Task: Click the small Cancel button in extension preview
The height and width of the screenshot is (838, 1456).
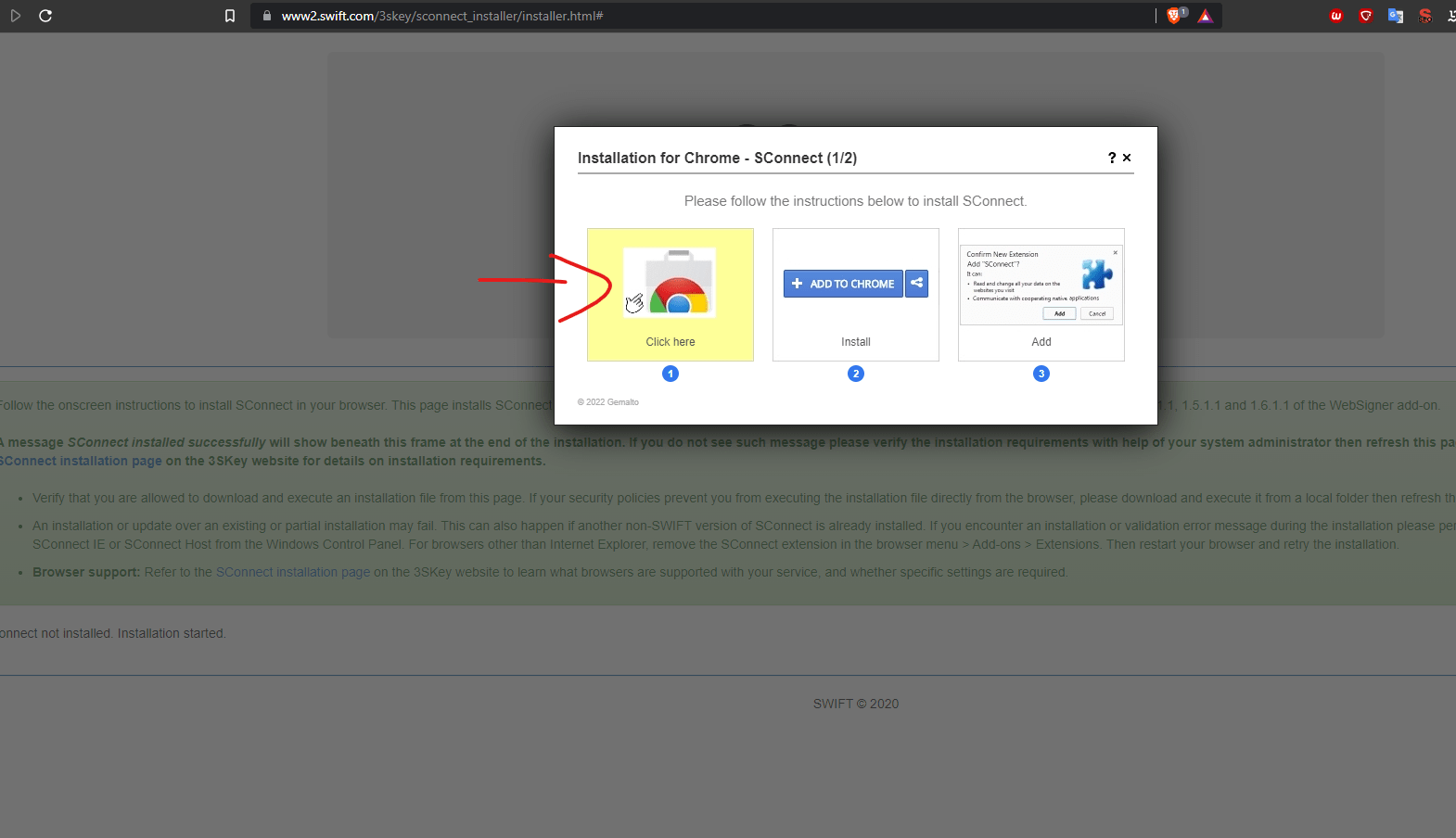Action: [1097, 314]
